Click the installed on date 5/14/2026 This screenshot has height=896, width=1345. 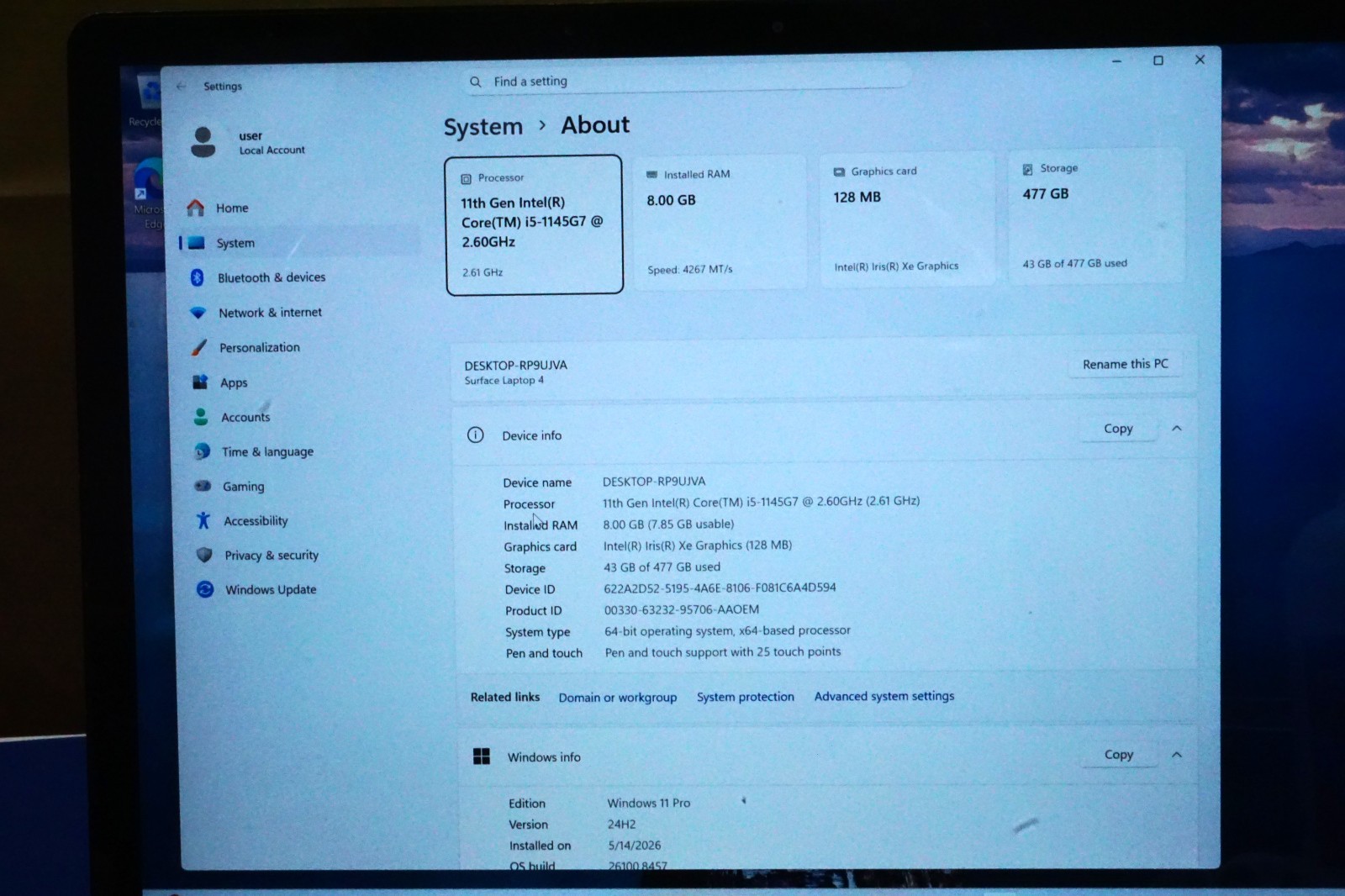635,846
